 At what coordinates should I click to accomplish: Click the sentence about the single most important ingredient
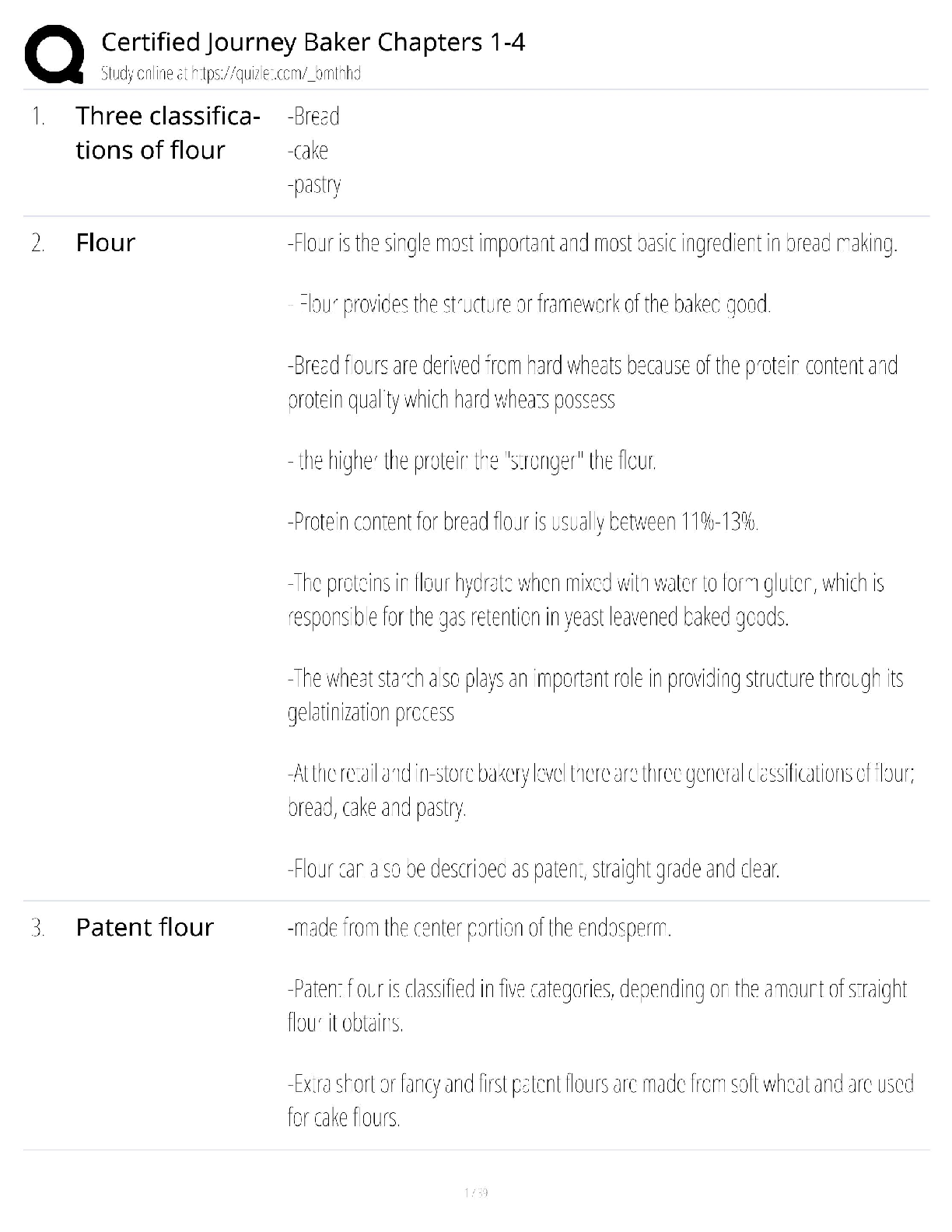[x=592, y=243]
